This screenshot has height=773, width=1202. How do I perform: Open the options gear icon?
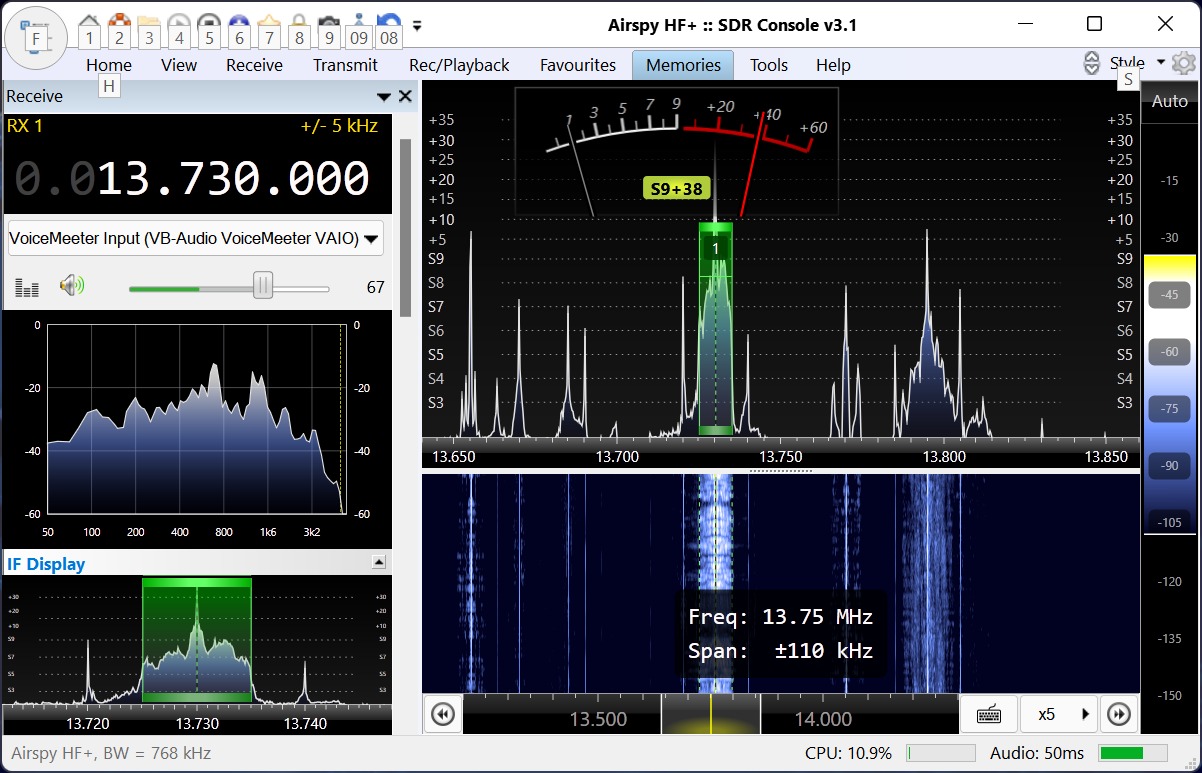click(x=1184, y=64)
